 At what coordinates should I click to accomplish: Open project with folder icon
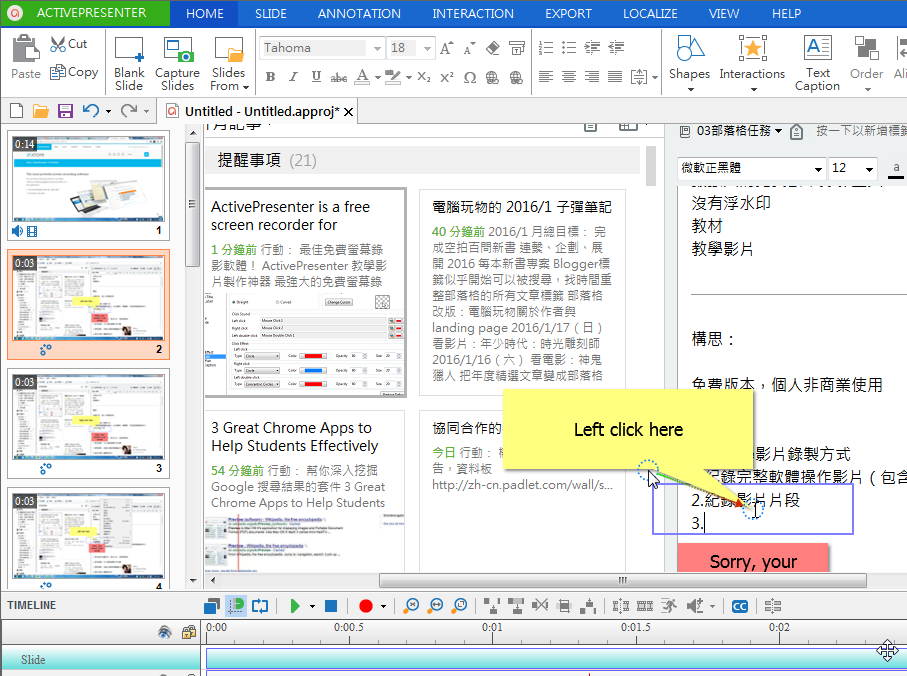(40, 110)
